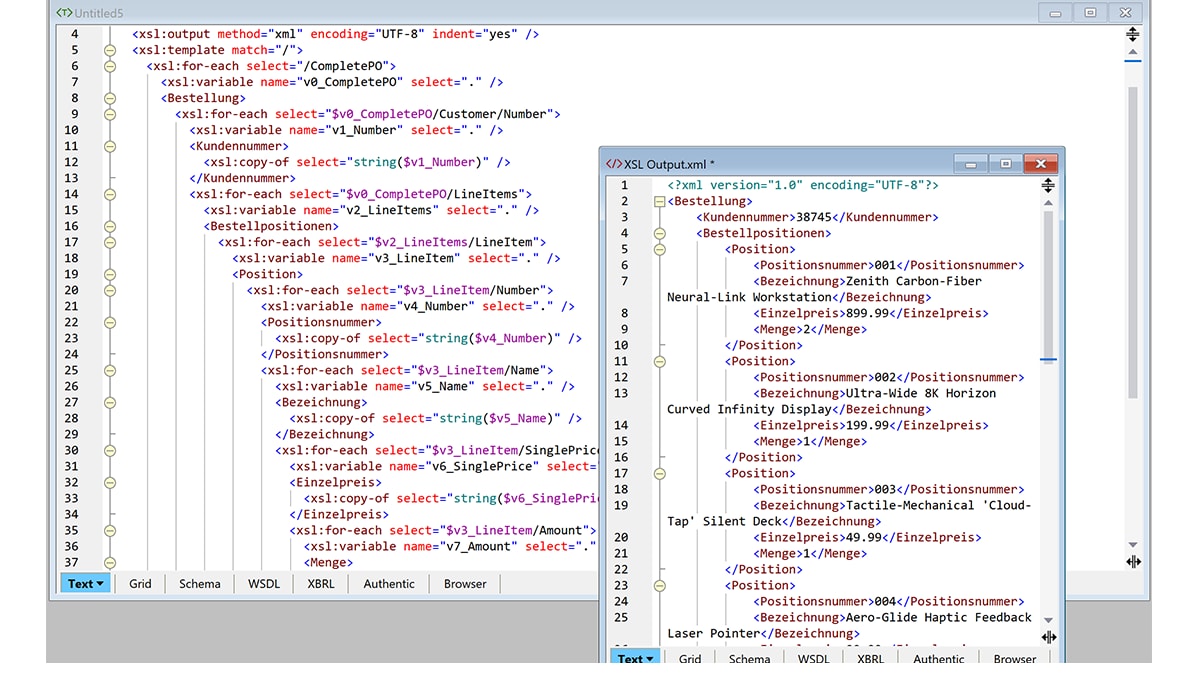The width and height of the screenshot is (1198, 673).
Task: Collapse the Position element at line 19 in Untitled5
Action: 110,275
